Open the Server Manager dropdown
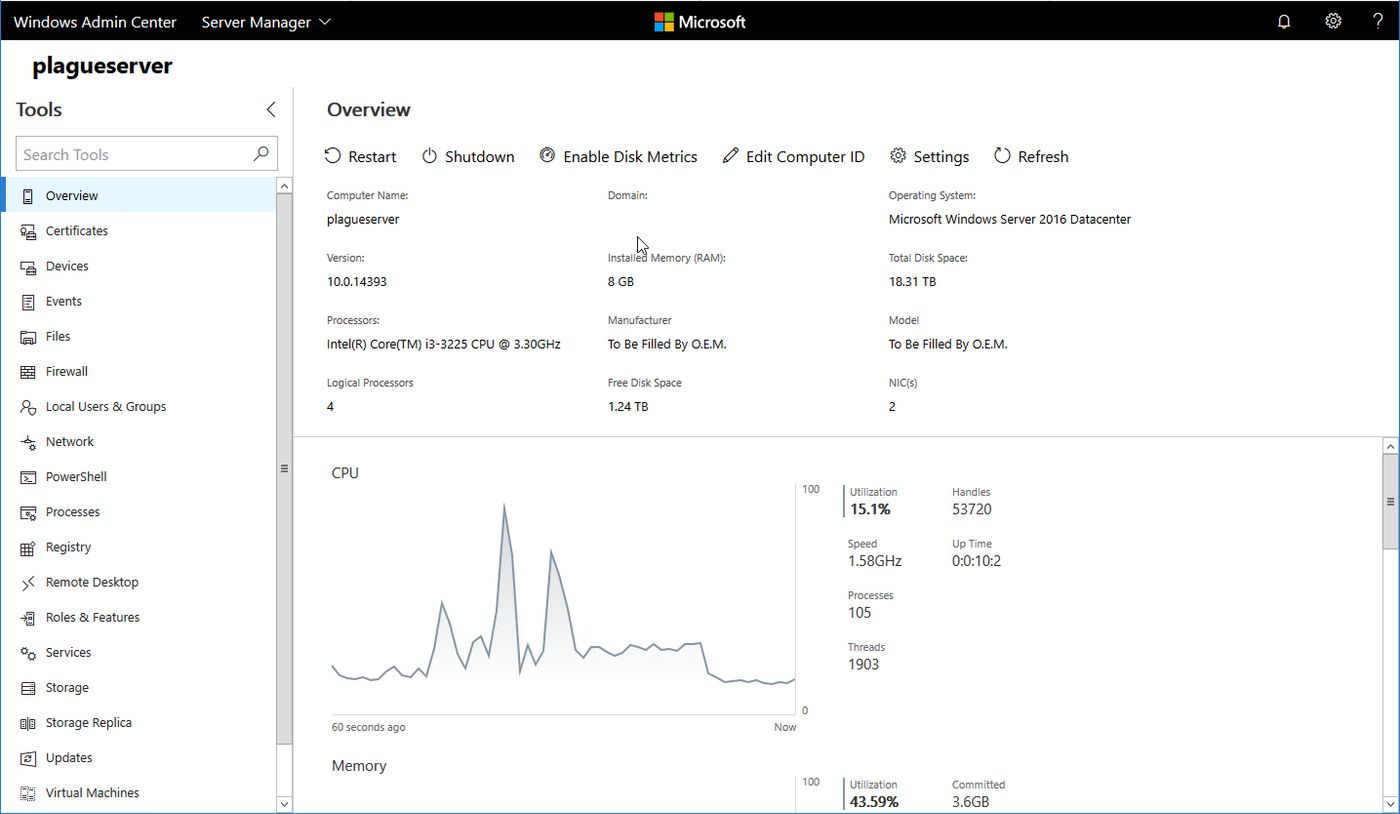Screen dimensions: 1400x814 tap(266, 22)
